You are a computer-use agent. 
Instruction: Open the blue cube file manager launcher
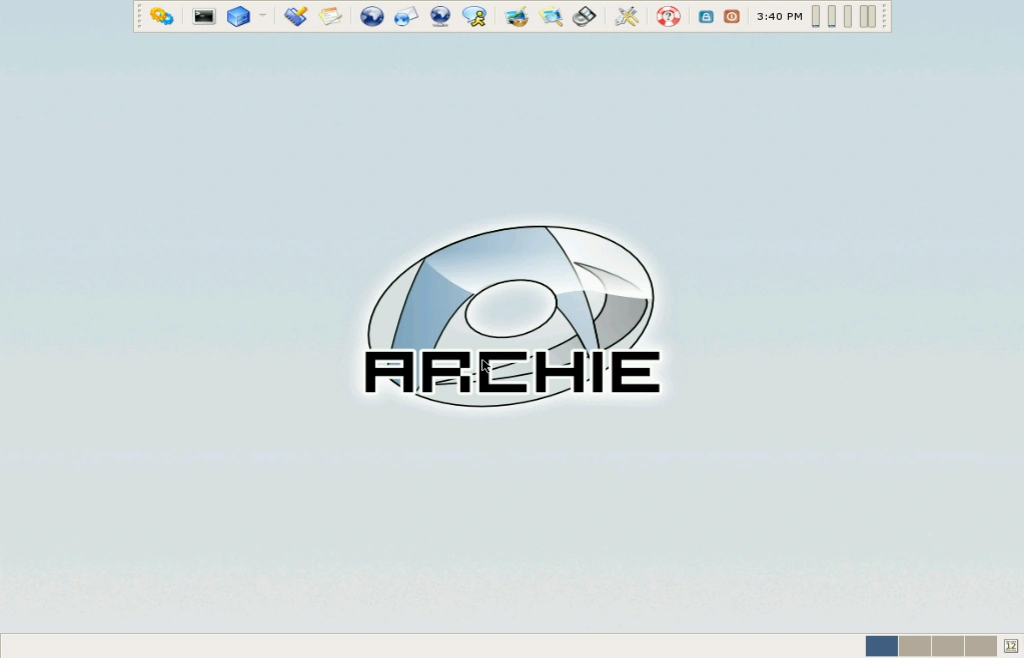click(238, 16)
